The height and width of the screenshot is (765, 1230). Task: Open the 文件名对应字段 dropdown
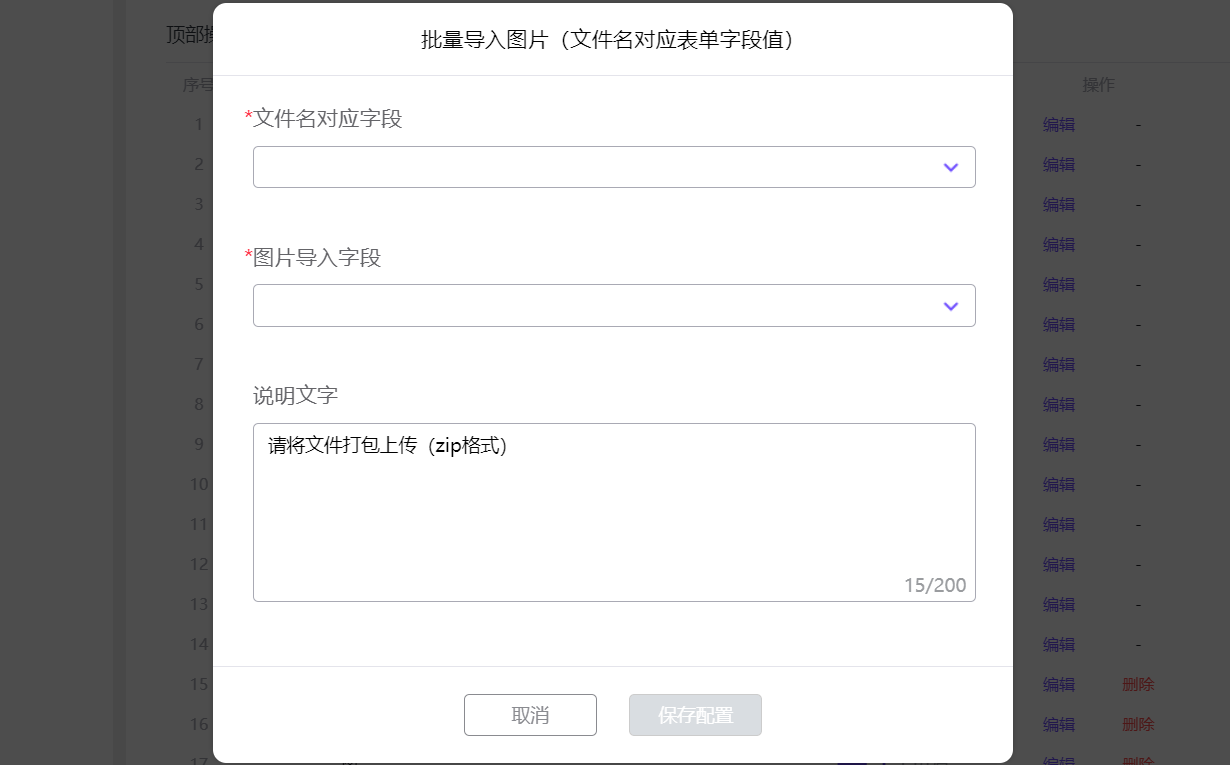[614, 167]
